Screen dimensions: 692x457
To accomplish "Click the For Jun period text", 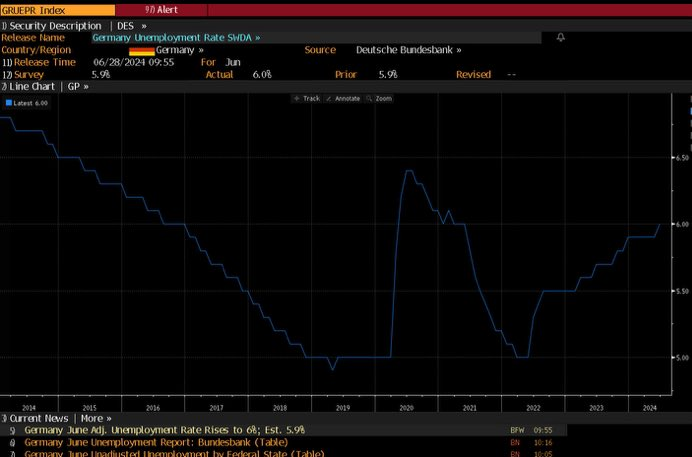I will click(221, 62).
